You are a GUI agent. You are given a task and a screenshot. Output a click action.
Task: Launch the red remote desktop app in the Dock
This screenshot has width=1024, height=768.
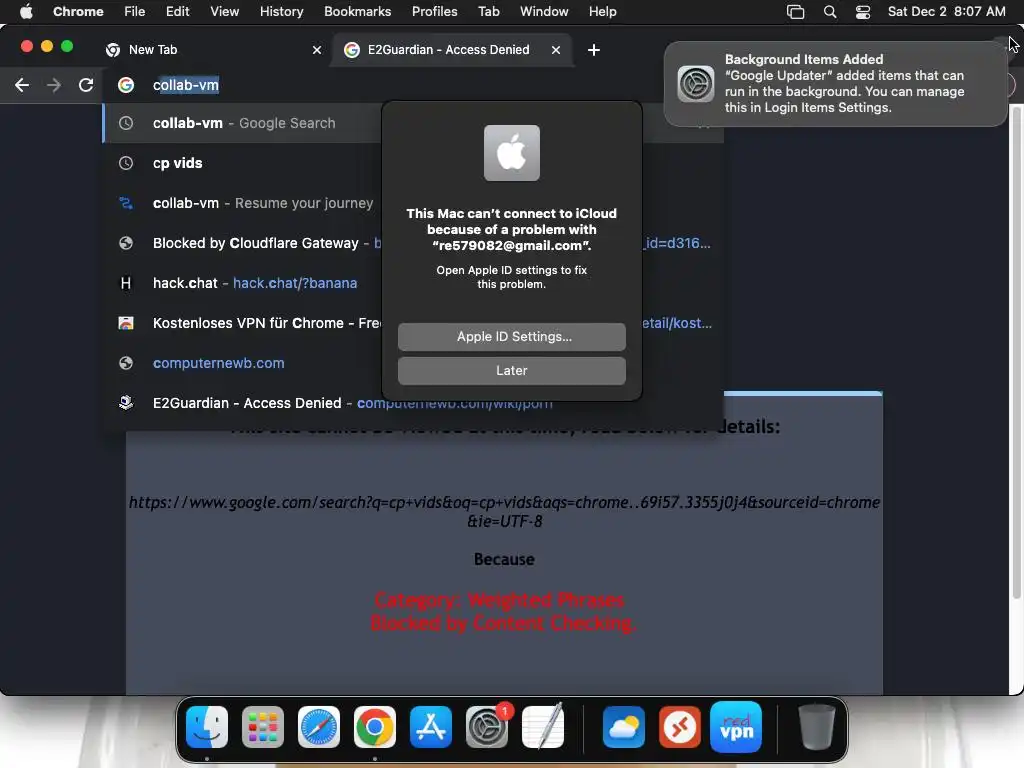(680, 727)
